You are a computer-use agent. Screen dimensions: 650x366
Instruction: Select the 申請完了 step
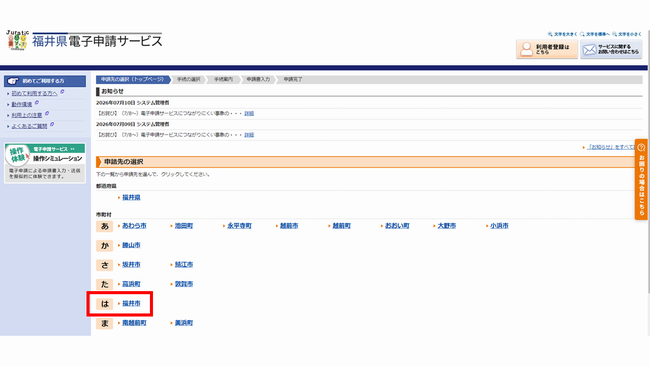[293, 79]
